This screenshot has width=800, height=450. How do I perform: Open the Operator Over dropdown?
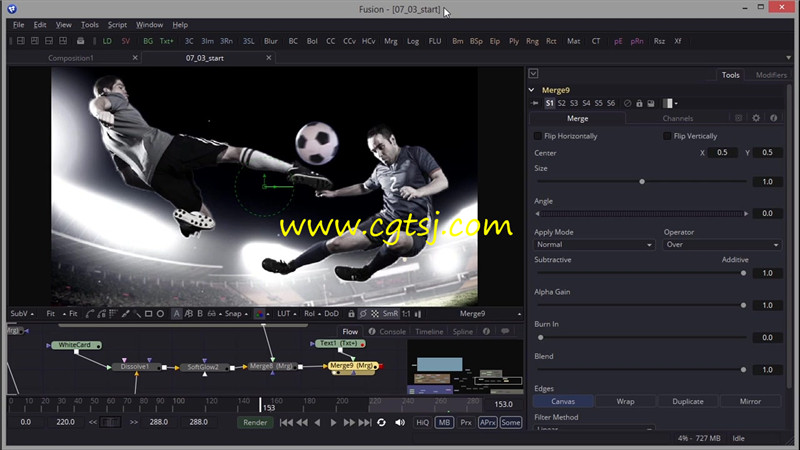pyautogui.click(x=722, y=244)
